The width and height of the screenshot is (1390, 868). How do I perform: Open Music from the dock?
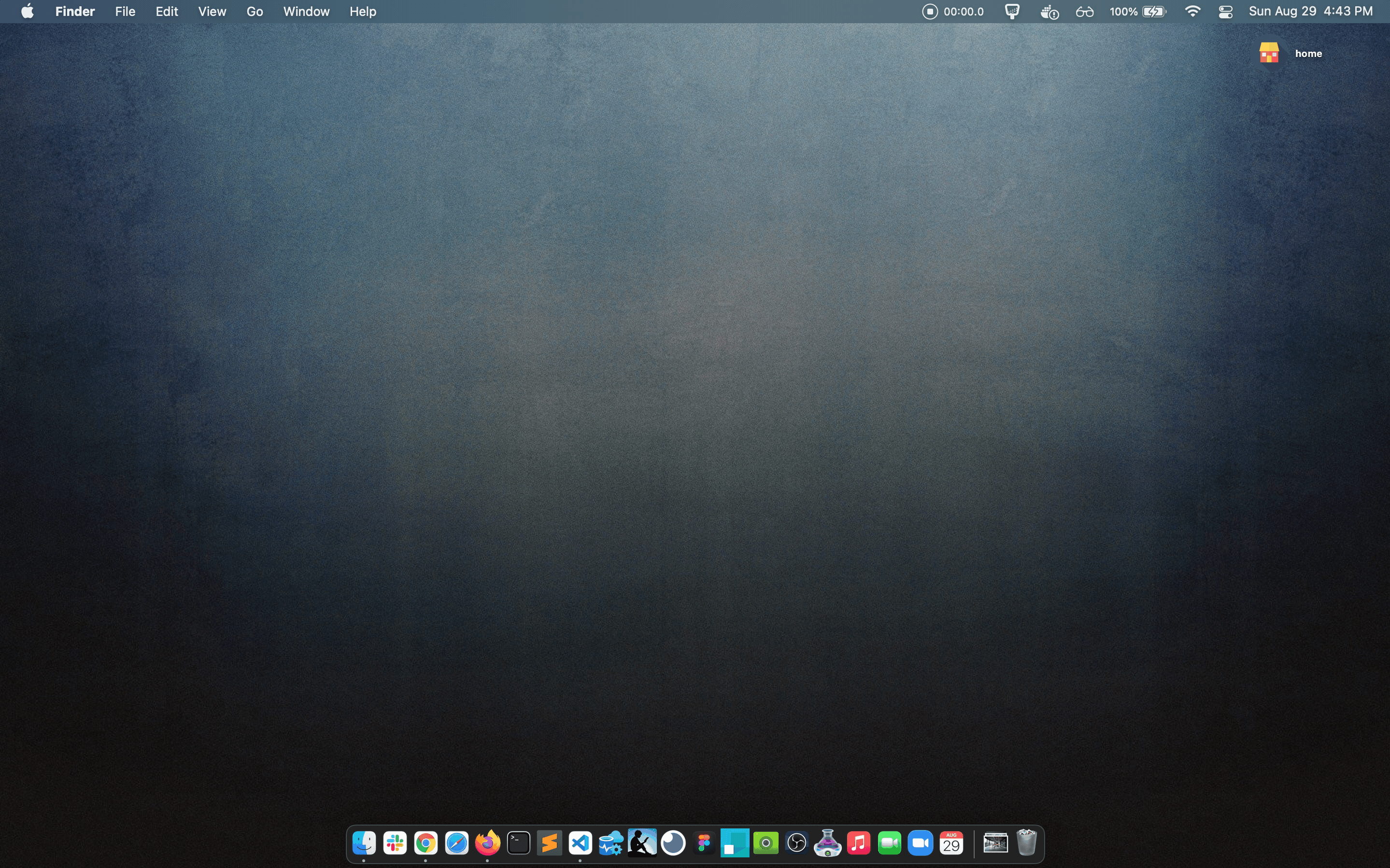click(858, 843)
